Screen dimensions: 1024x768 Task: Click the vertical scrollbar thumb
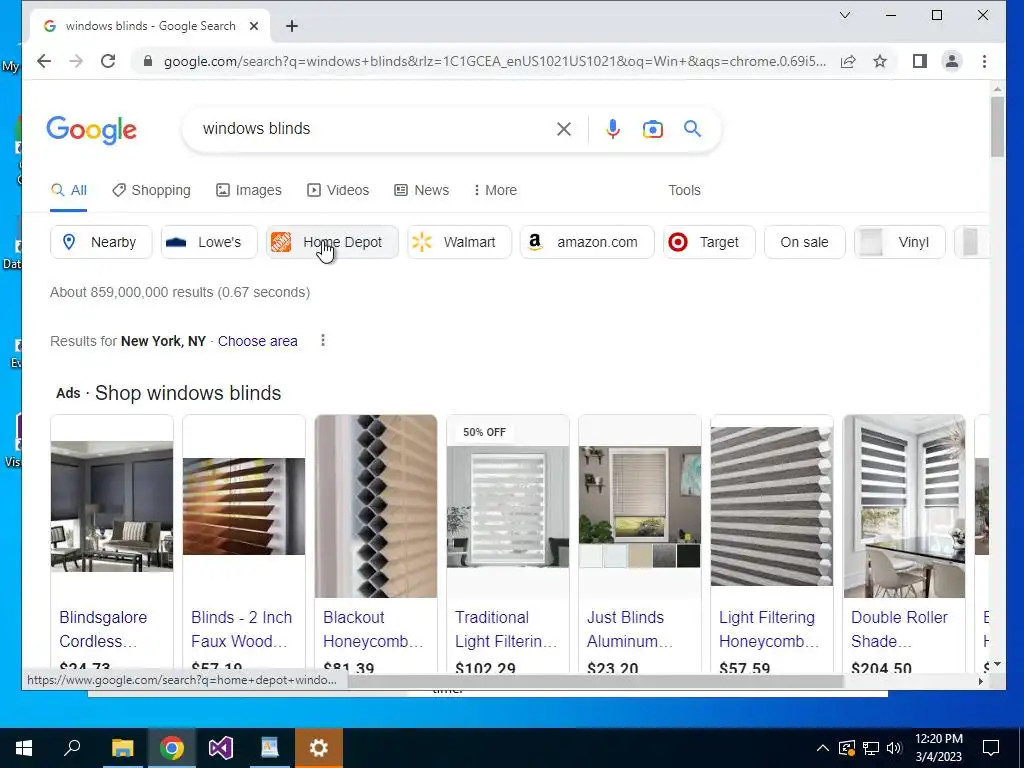click(997, 127)
